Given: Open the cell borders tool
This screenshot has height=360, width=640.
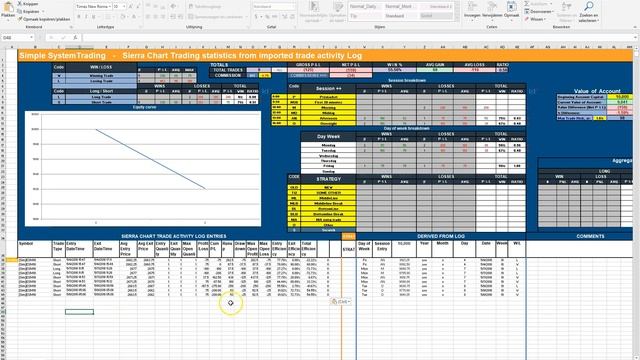Looking at the screenshot, I should pyautogui.click(x=109, y=17).
